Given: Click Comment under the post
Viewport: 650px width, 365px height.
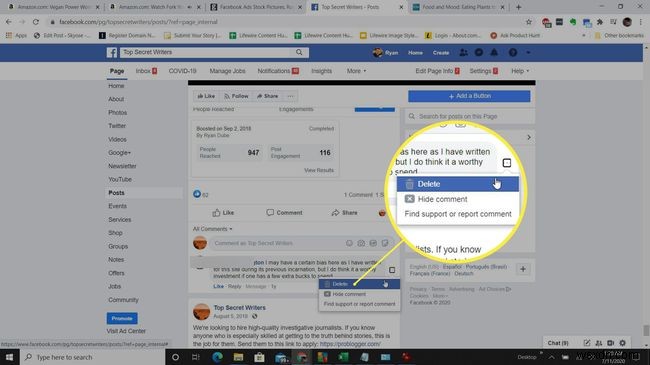Looking at the screenshot, I should 284,213.
